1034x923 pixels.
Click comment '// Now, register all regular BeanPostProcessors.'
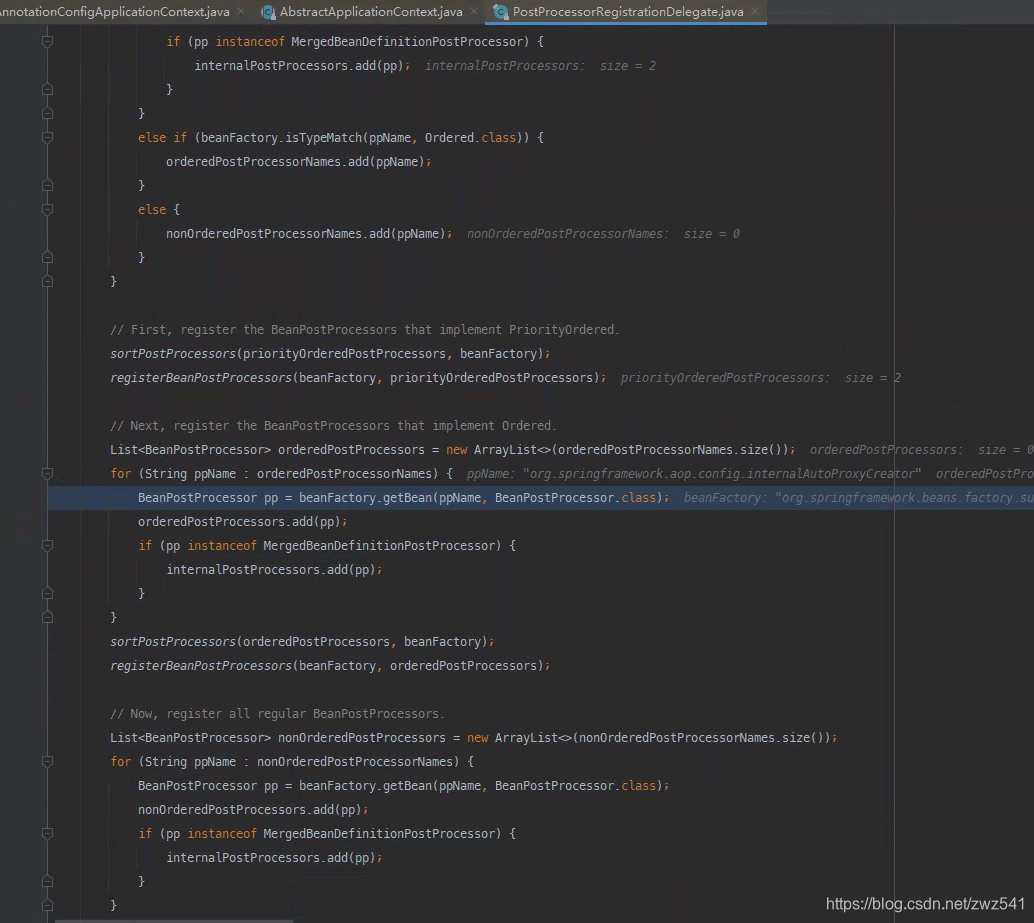(277, 713)
